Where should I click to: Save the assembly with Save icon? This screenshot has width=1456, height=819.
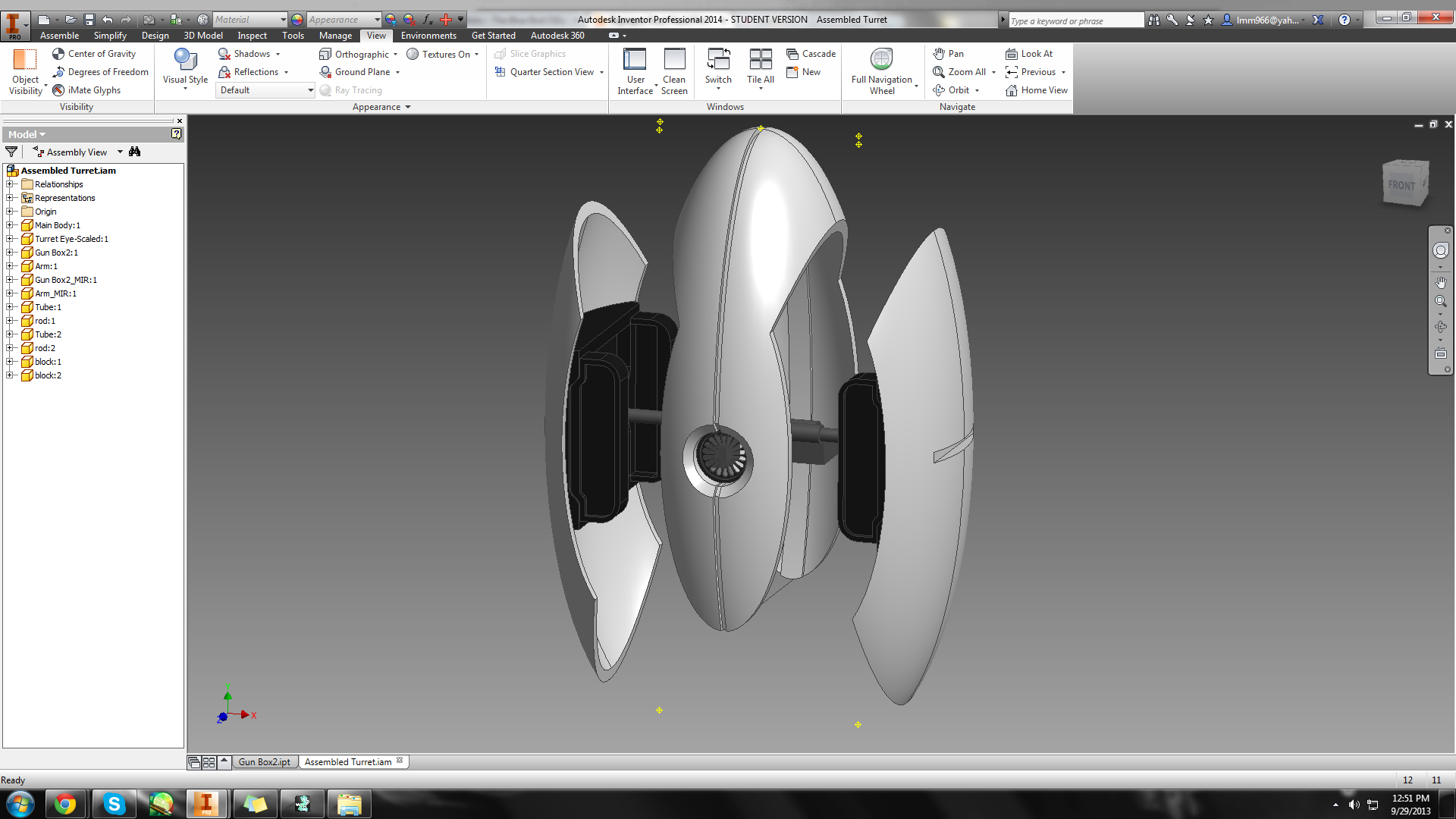point(89,20)
